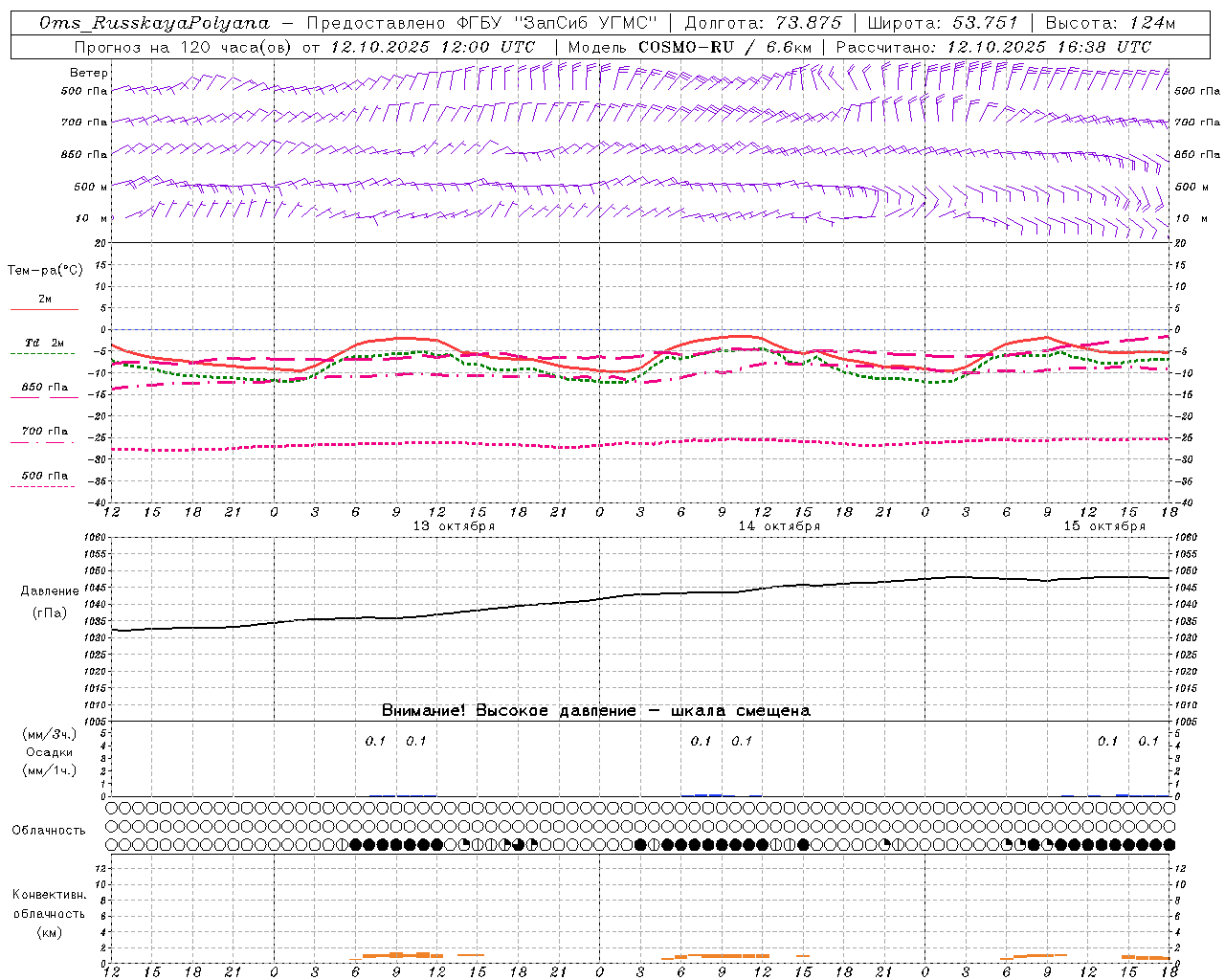The width and height of the screenshot is (1225, 980).
Task: Click the Широта: 53.751 value
Action: click(x=943, y=23)
